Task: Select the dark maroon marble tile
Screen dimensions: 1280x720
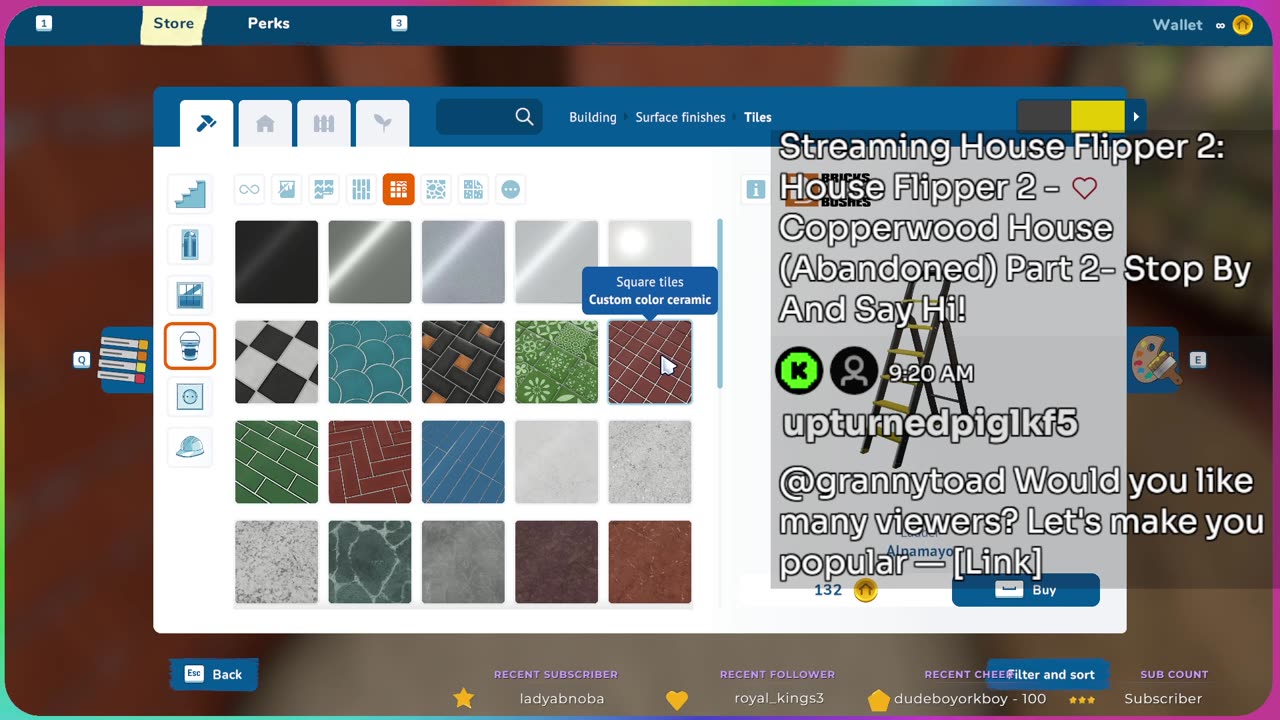Action: tap(556, 562)
